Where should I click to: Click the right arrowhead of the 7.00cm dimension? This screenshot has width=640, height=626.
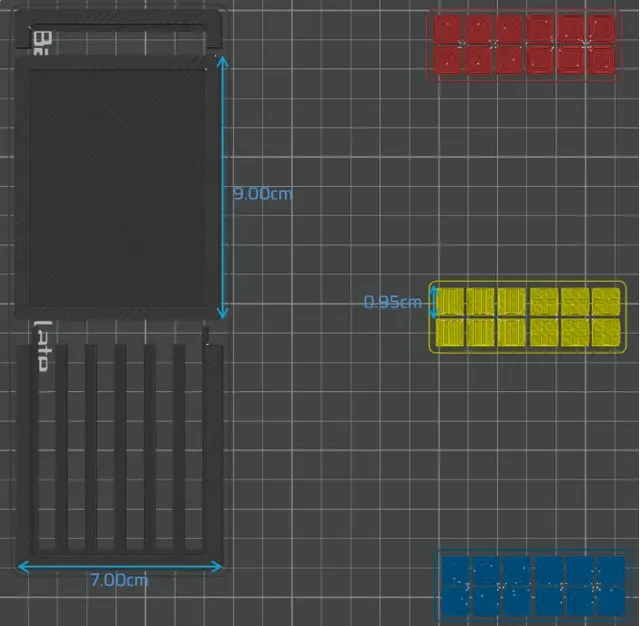click(x=216, y=566)
